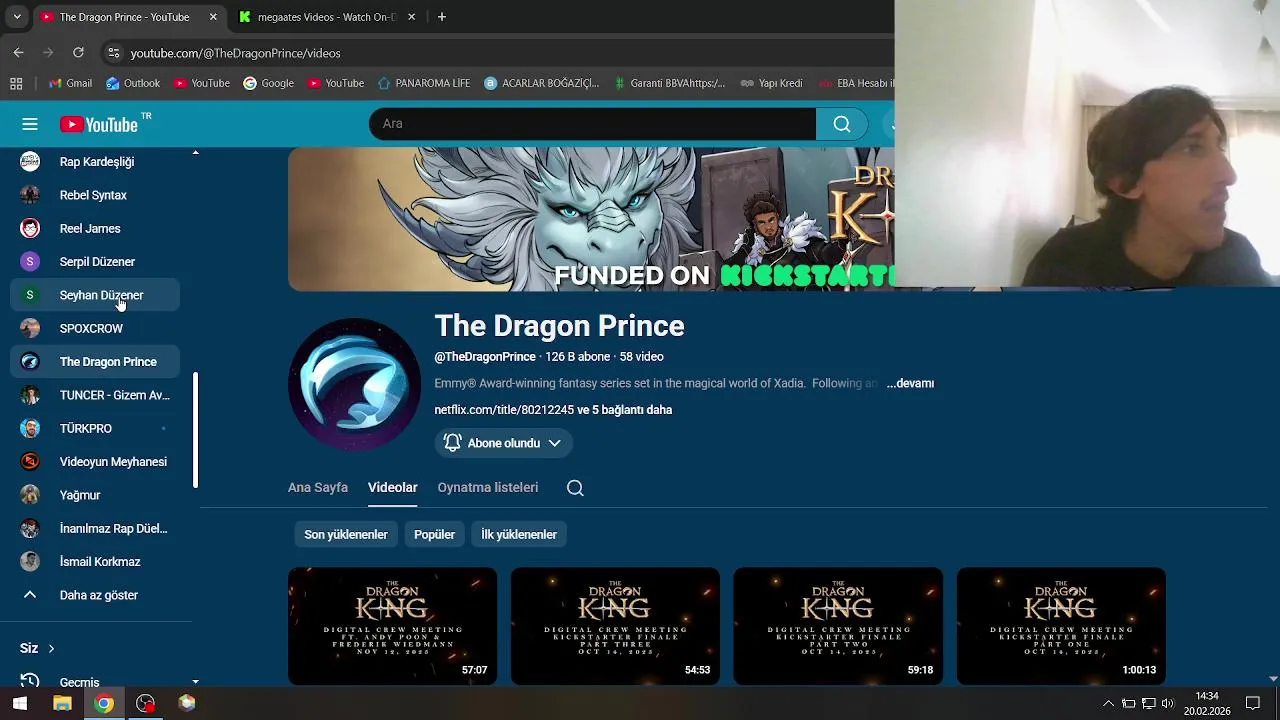1280x720 pixels.
Task: Open TÜRKPRO channel avatar
Action: point(30,428)
